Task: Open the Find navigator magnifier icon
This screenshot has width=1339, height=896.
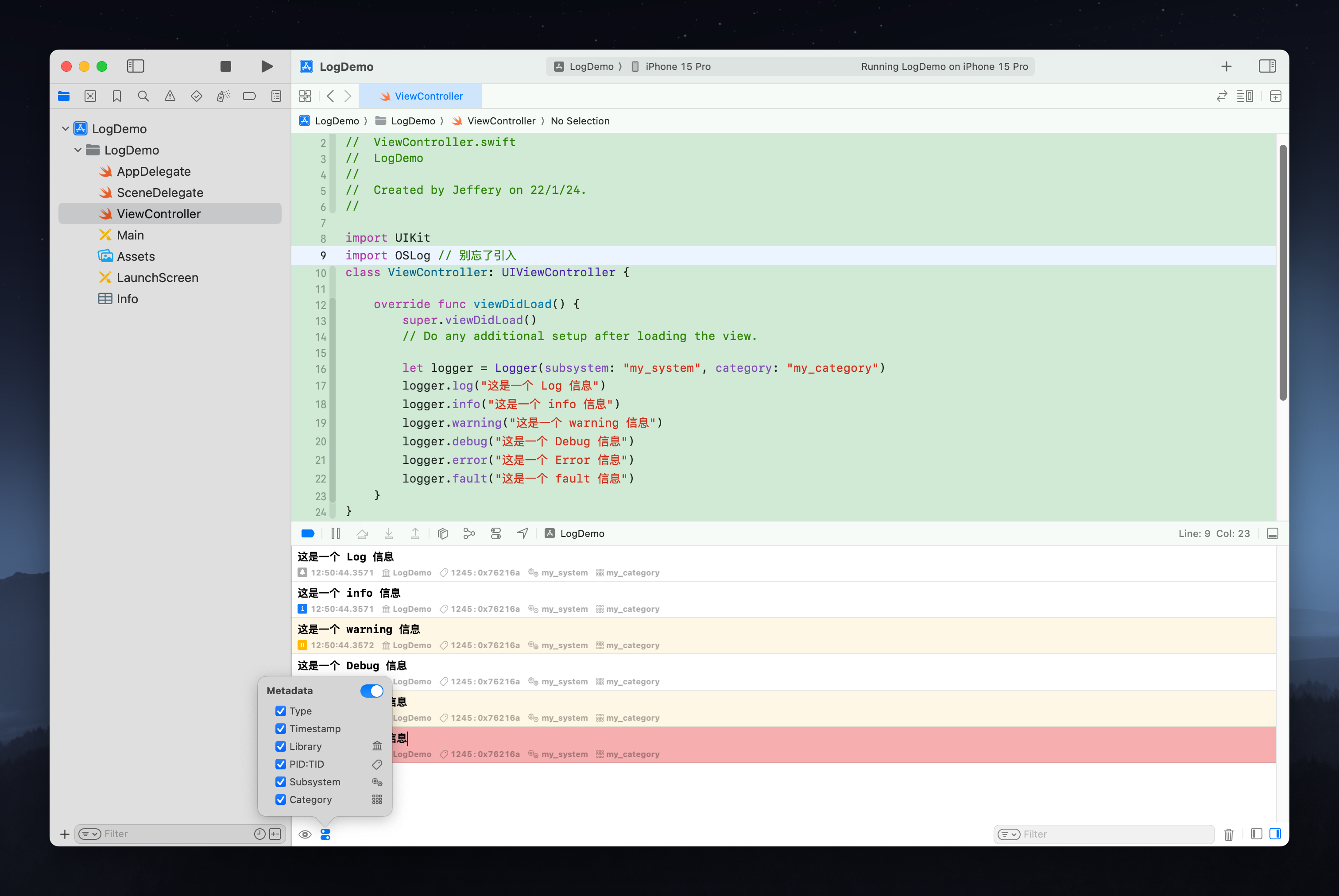Action: [x=143, y=96]
